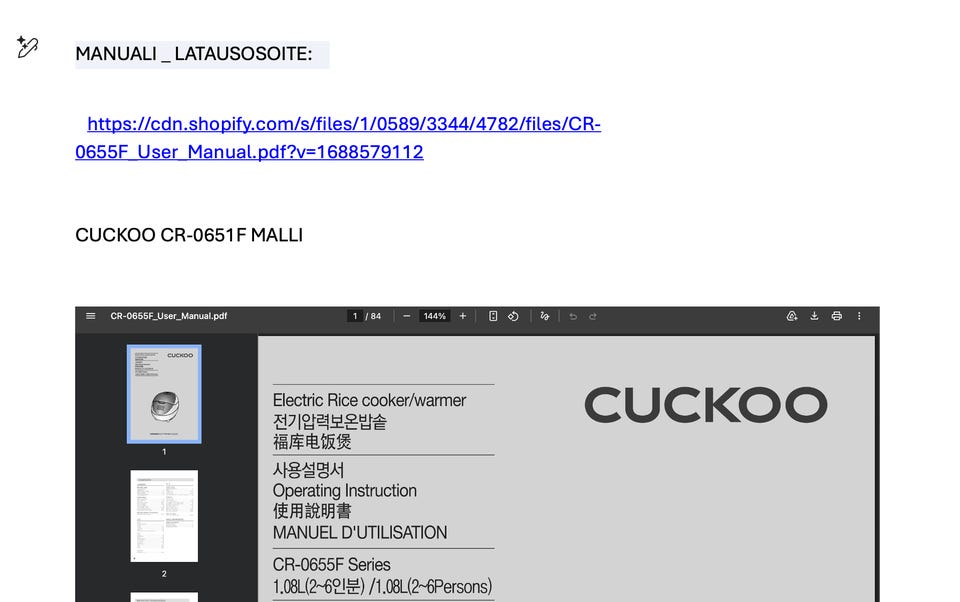Click the 144% zoom level field
The width and height of the screenshot is (960, 602).
435,316
